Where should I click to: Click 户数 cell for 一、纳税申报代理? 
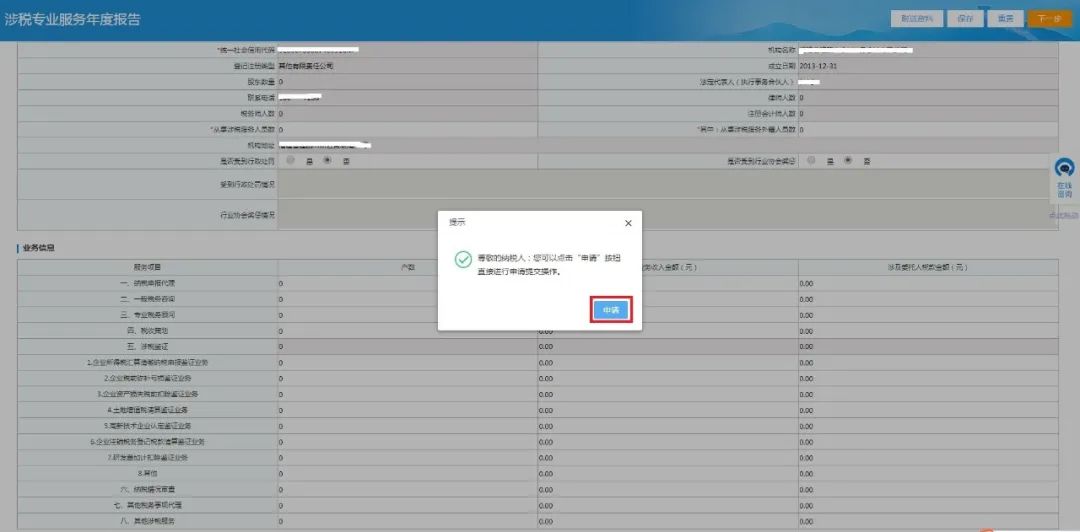click(407, 283)
